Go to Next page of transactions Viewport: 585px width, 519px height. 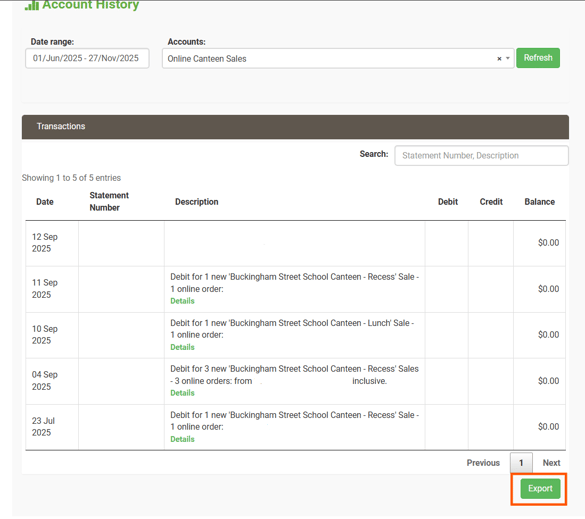[x=551, y=463]
